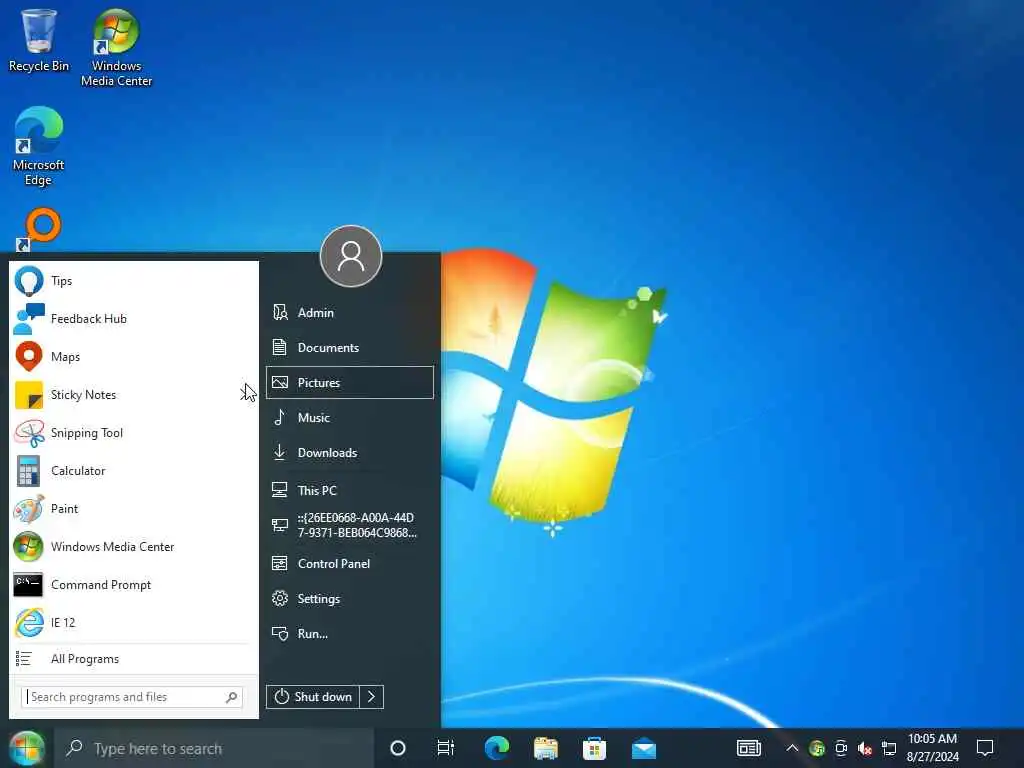Screen dimensions: 1024x768
Task: Open the News widget taskbar icon
Action: click(748, 748)
